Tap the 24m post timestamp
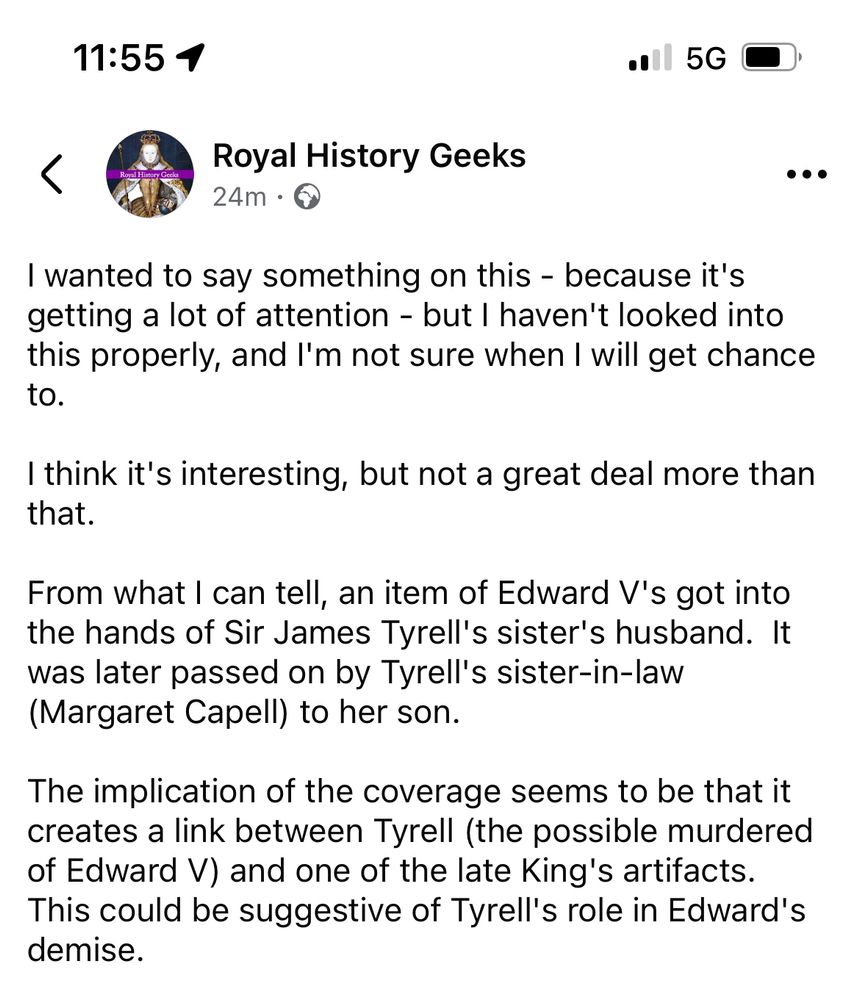The width and height of the screenshot is (860, 1000). 239,197
